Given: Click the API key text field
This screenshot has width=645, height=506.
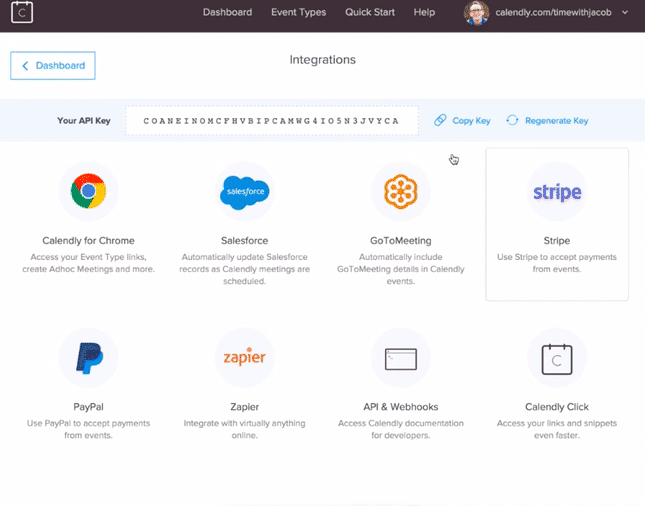Looking at the screenshot, I should (x=272, y=121).
